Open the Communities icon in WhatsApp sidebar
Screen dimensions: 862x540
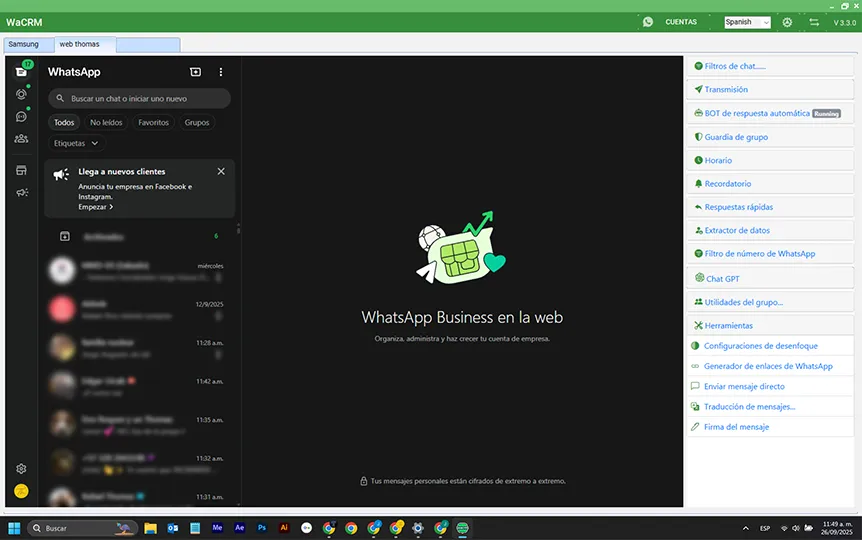click(x=21, y=139)
